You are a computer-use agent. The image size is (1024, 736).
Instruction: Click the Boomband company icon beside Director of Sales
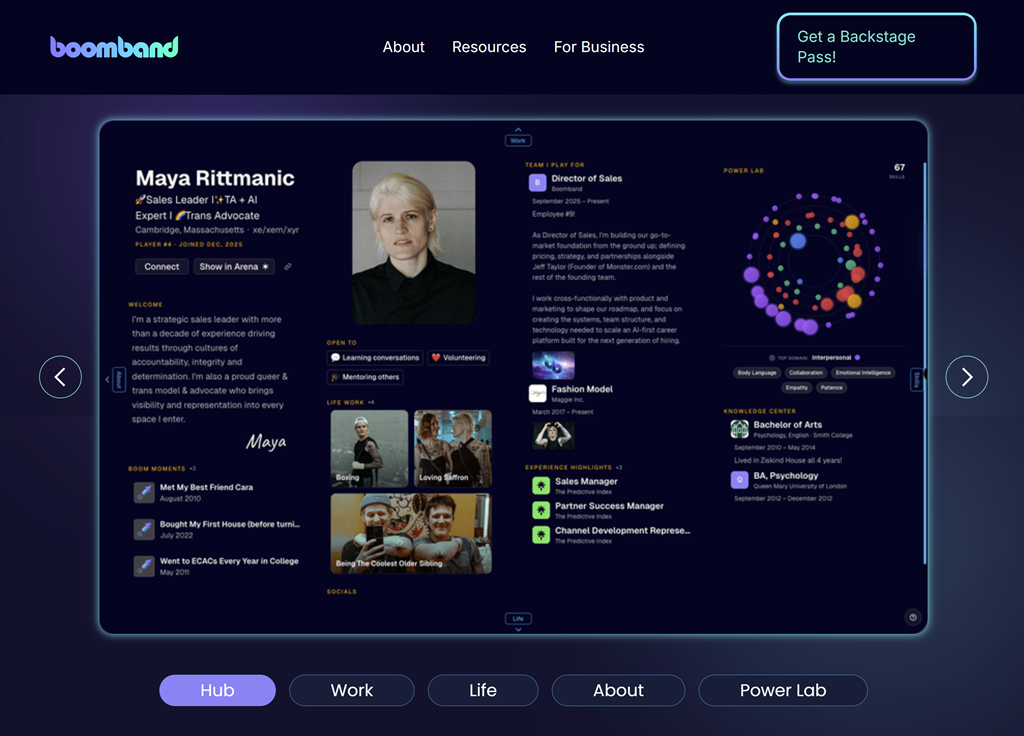click(537, 183)
